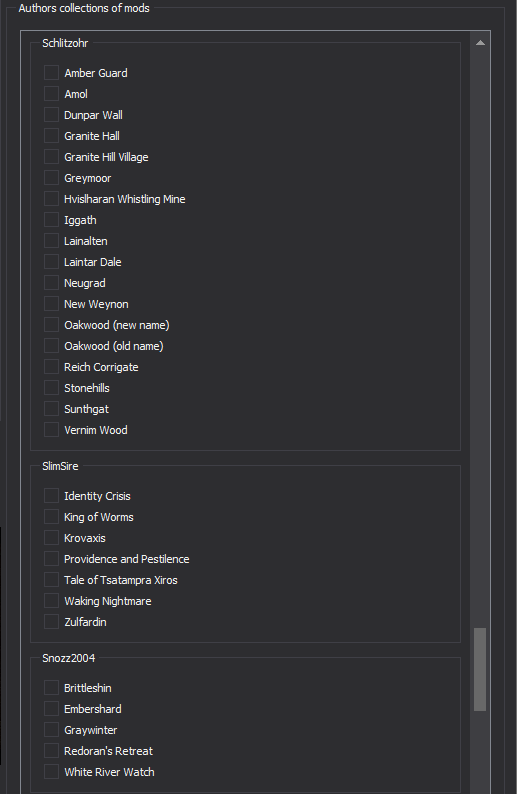Tick Providence and Pestilence checkbox
The image size is (517, 794).
pos(51,559)
